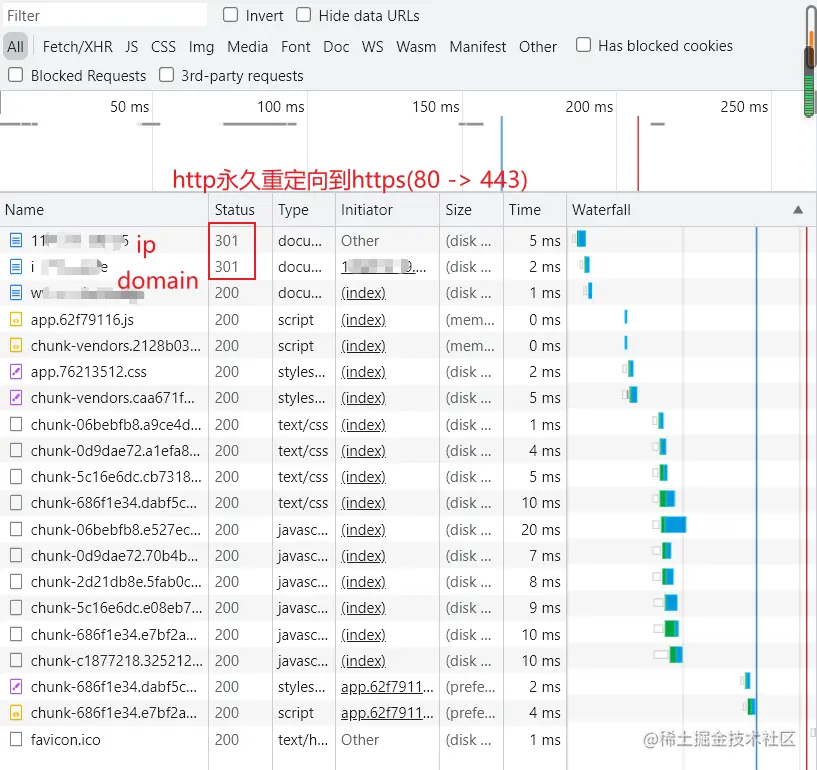Click file icon of chunk-5c16e6dc.e08eb7 row
Viewport: 817px width, 770px height.
click(16, 607)
